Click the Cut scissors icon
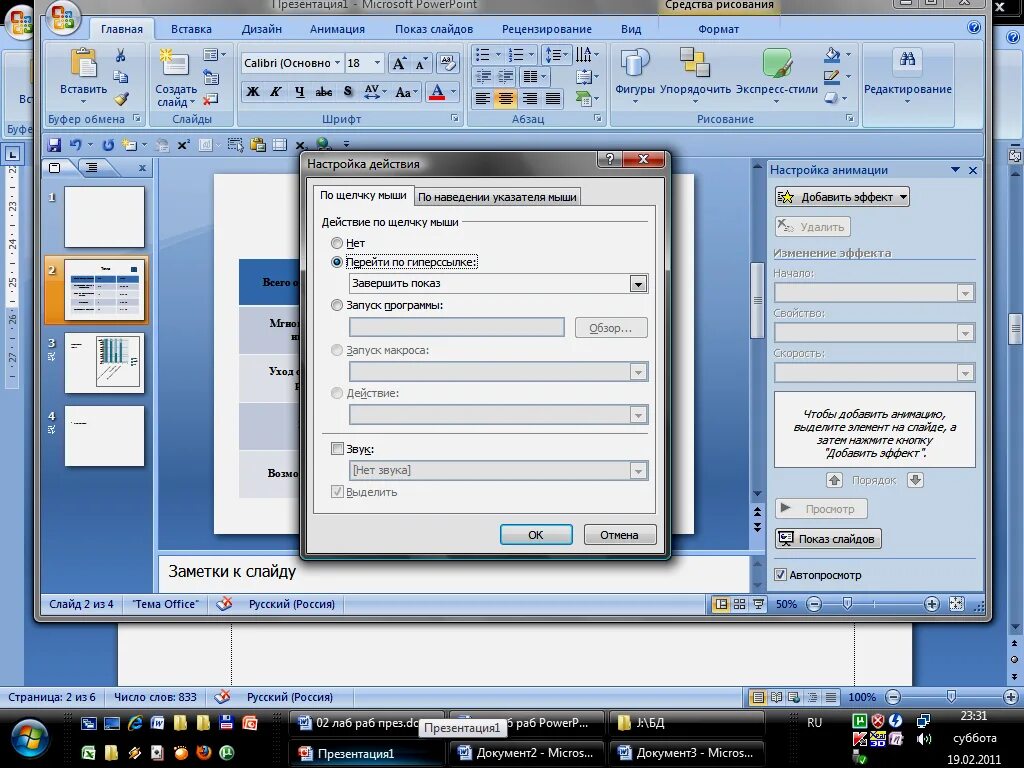The width and height of the screenshot is (1024, 768). click(121, 56)
